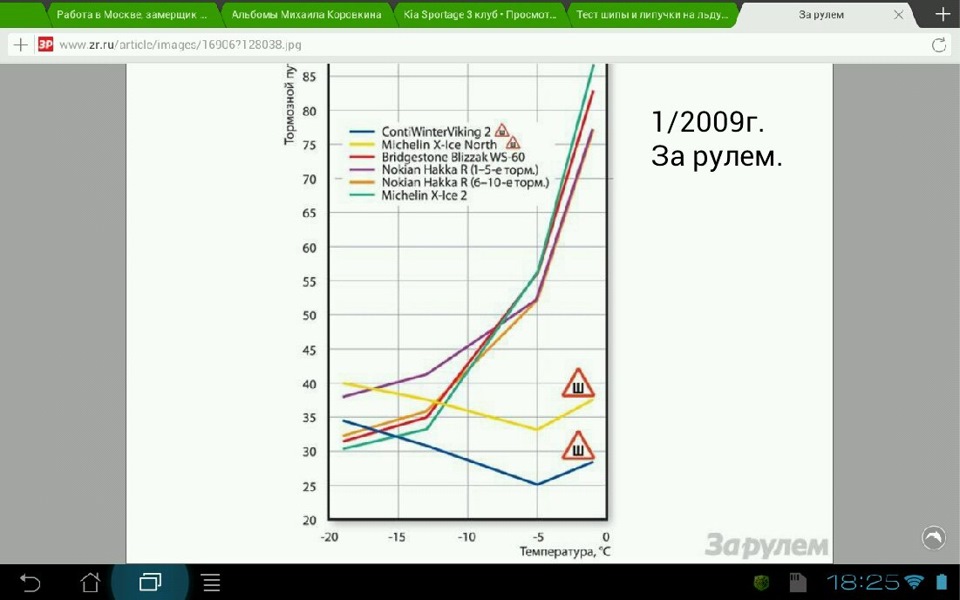Open the Android menu lines button
Screen dimensions: 960x600
pos(211,582)
